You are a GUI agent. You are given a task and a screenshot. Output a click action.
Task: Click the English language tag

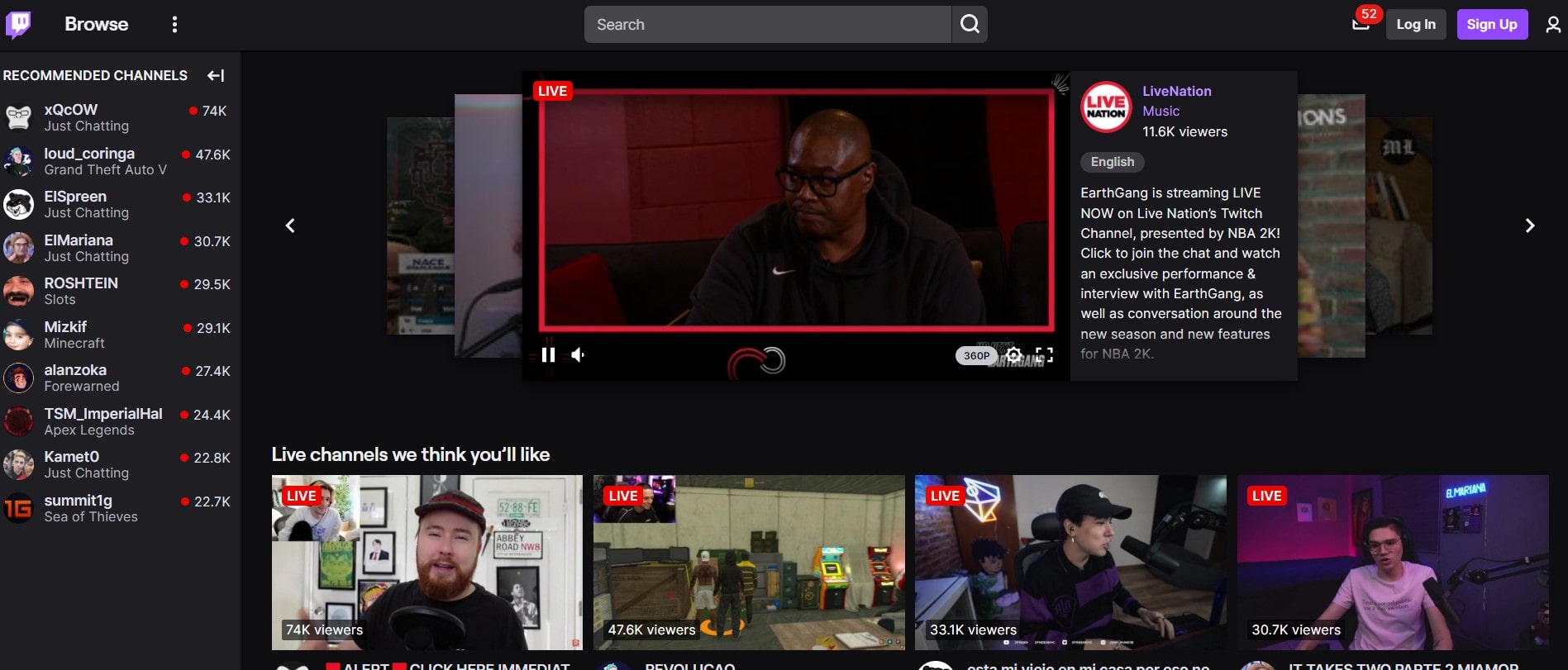pyautogui.click(x=1113, y=162)
